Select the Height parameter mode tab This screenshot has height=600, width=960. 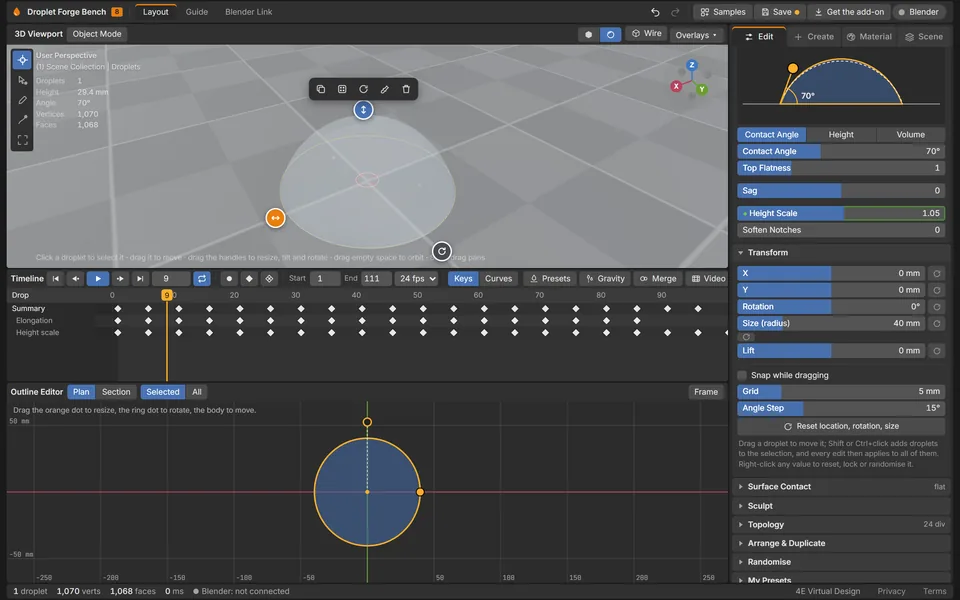(x=841, y=135)
